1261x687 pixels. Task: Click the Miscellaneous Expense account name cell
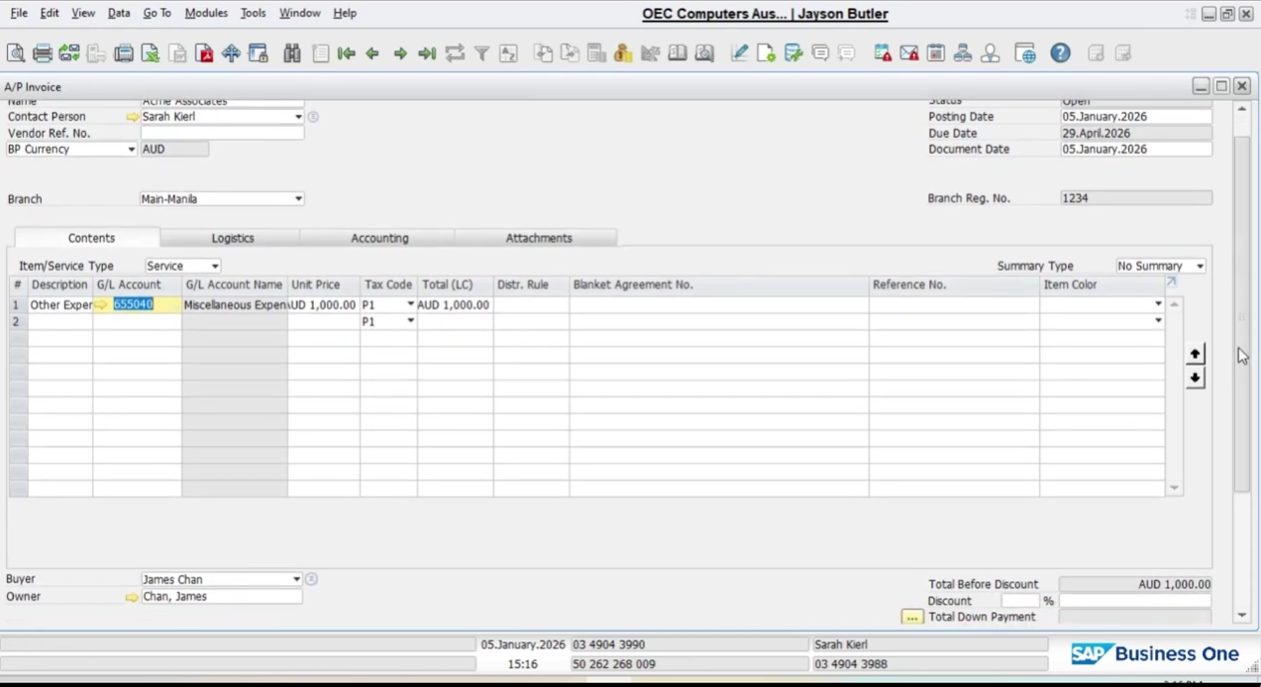click(x=234, y=305)
